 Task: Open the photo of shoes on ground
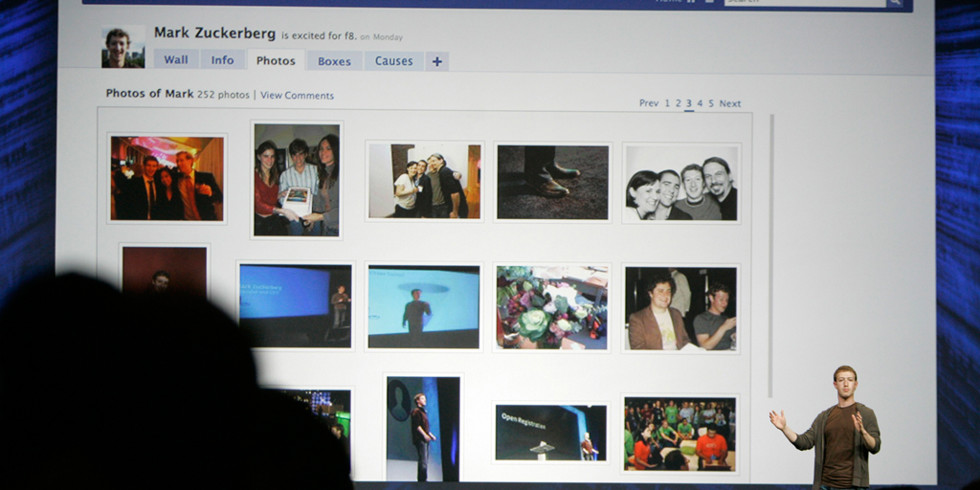tap(553, 182)
